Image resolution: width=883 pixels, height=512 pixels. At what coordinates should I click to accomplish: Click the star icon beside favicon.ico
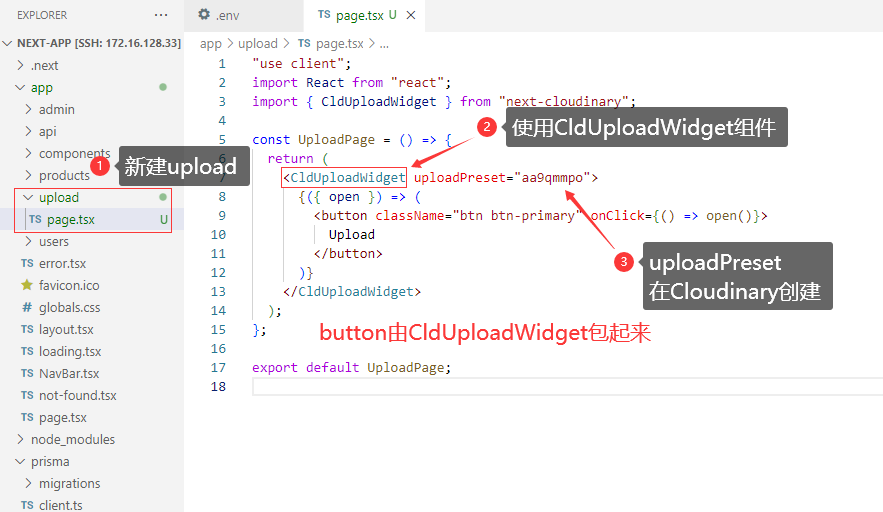27,285
